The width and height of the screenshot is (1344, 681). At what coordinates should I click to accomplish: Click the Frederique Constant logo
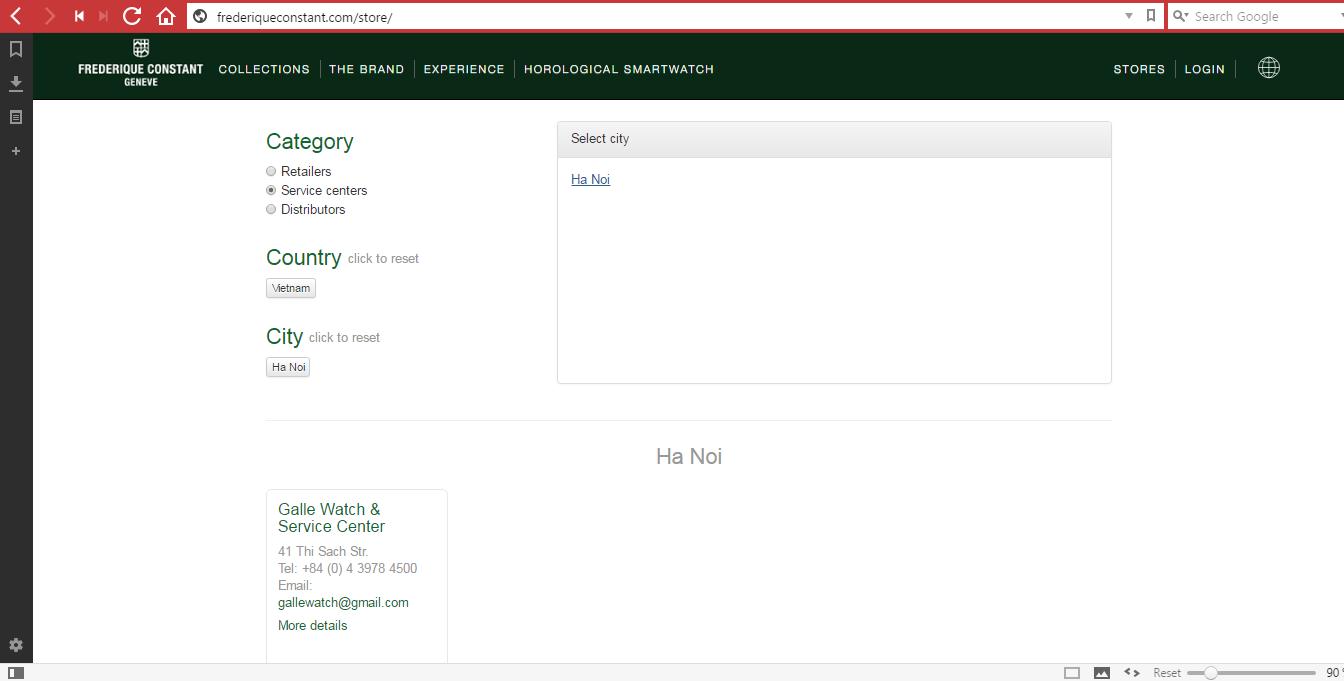click(x=140, y=64)
